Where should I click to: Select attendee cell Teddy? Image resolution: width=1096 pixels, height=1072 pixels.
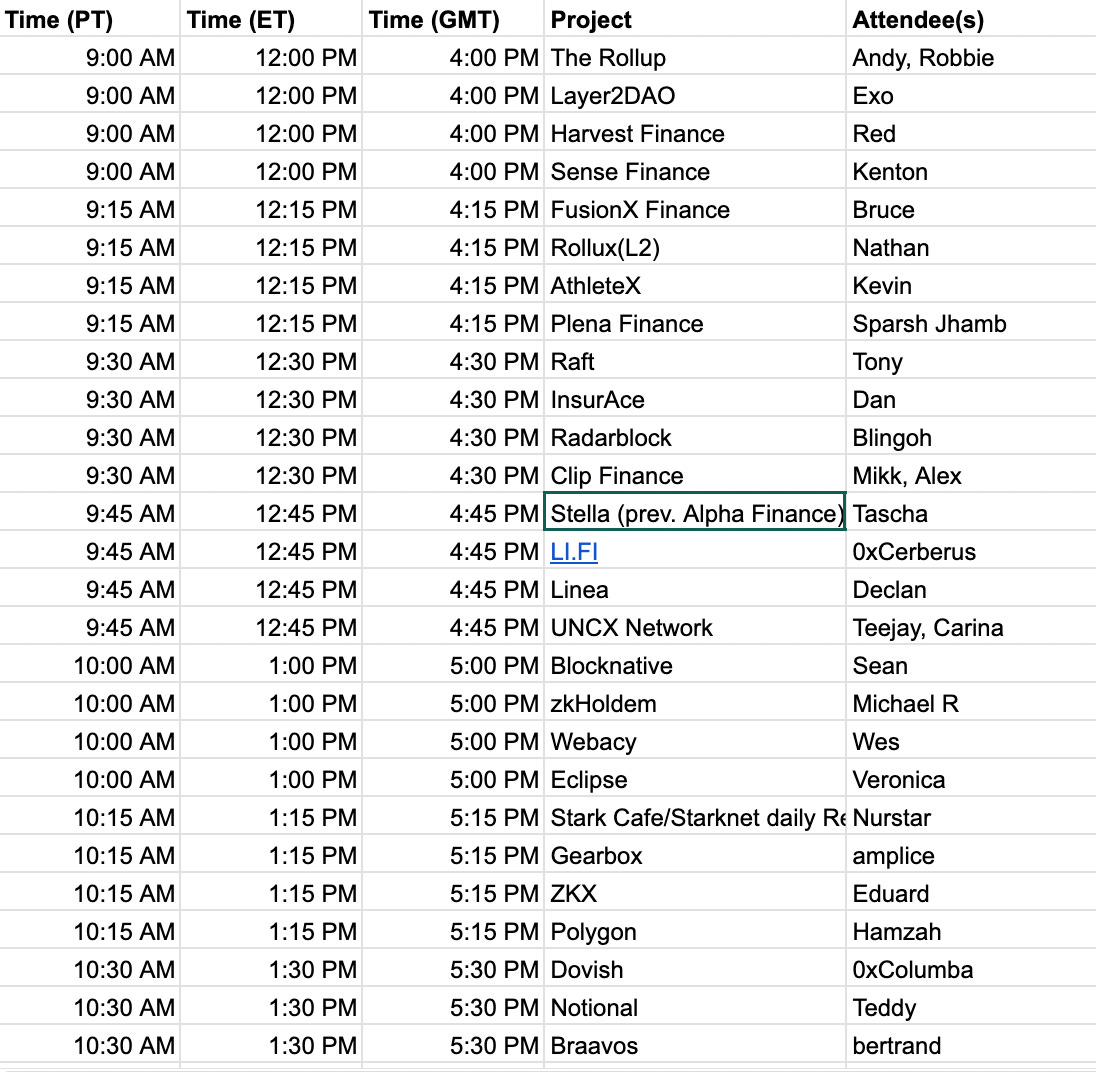tap(972, 1007)
